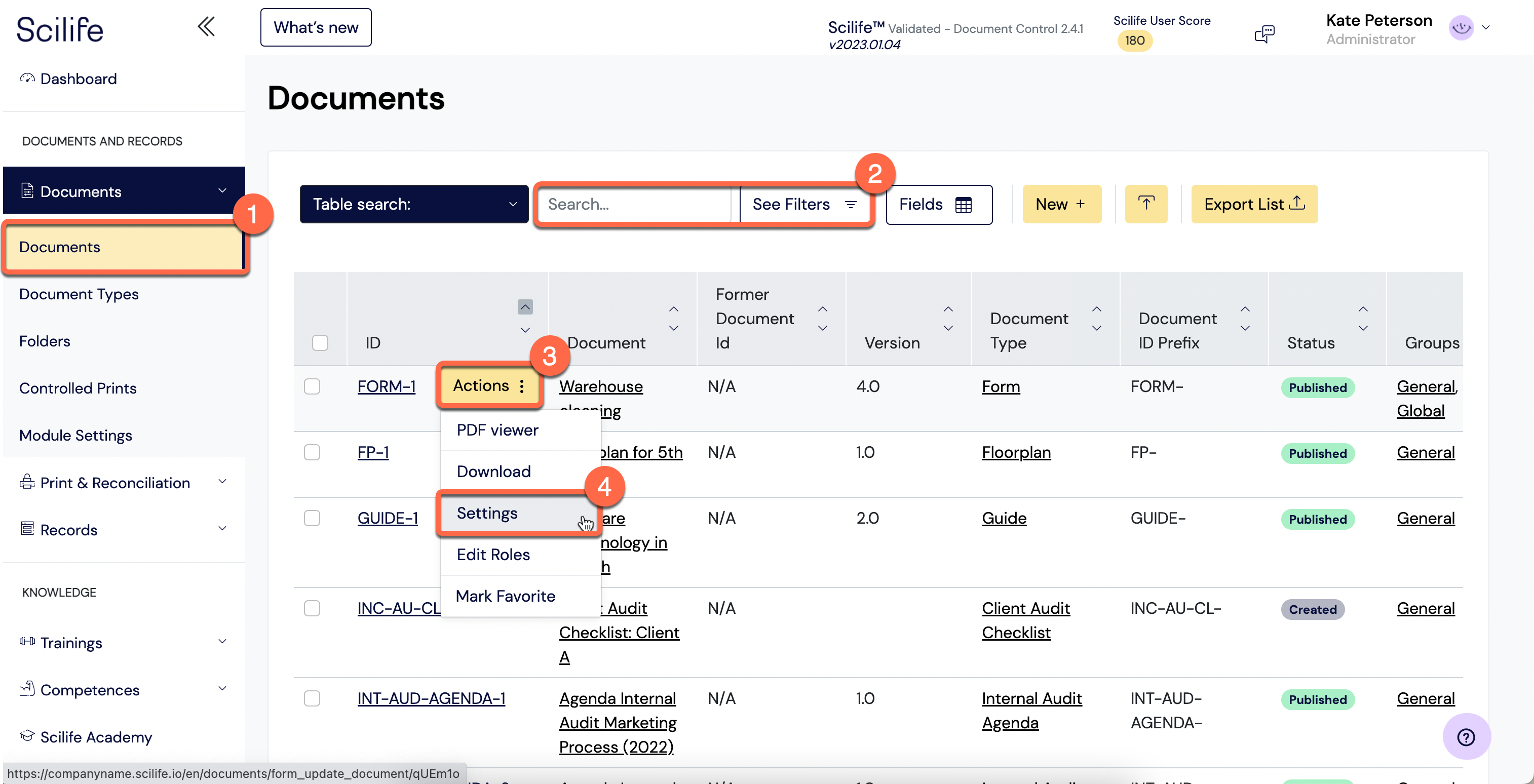Open Actions menu for FORM-1
Screen dimensions: 1534x784
(x=489, y=386)
